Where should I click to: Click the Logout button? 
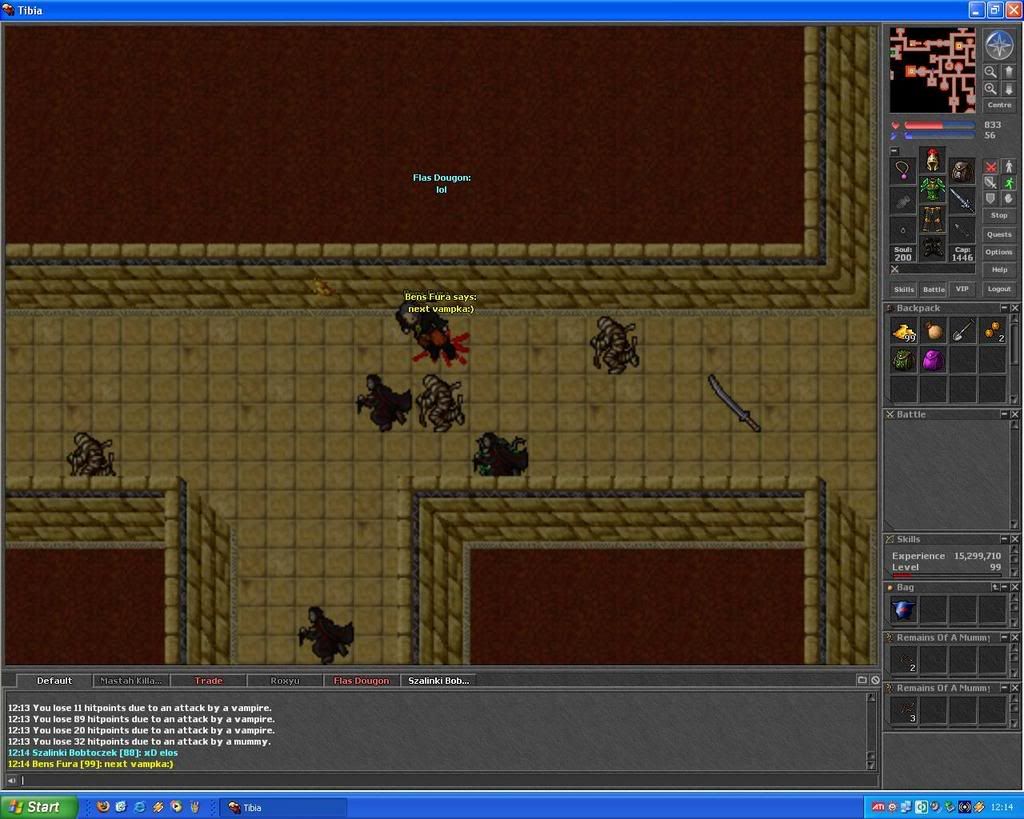tap(999, 289)
